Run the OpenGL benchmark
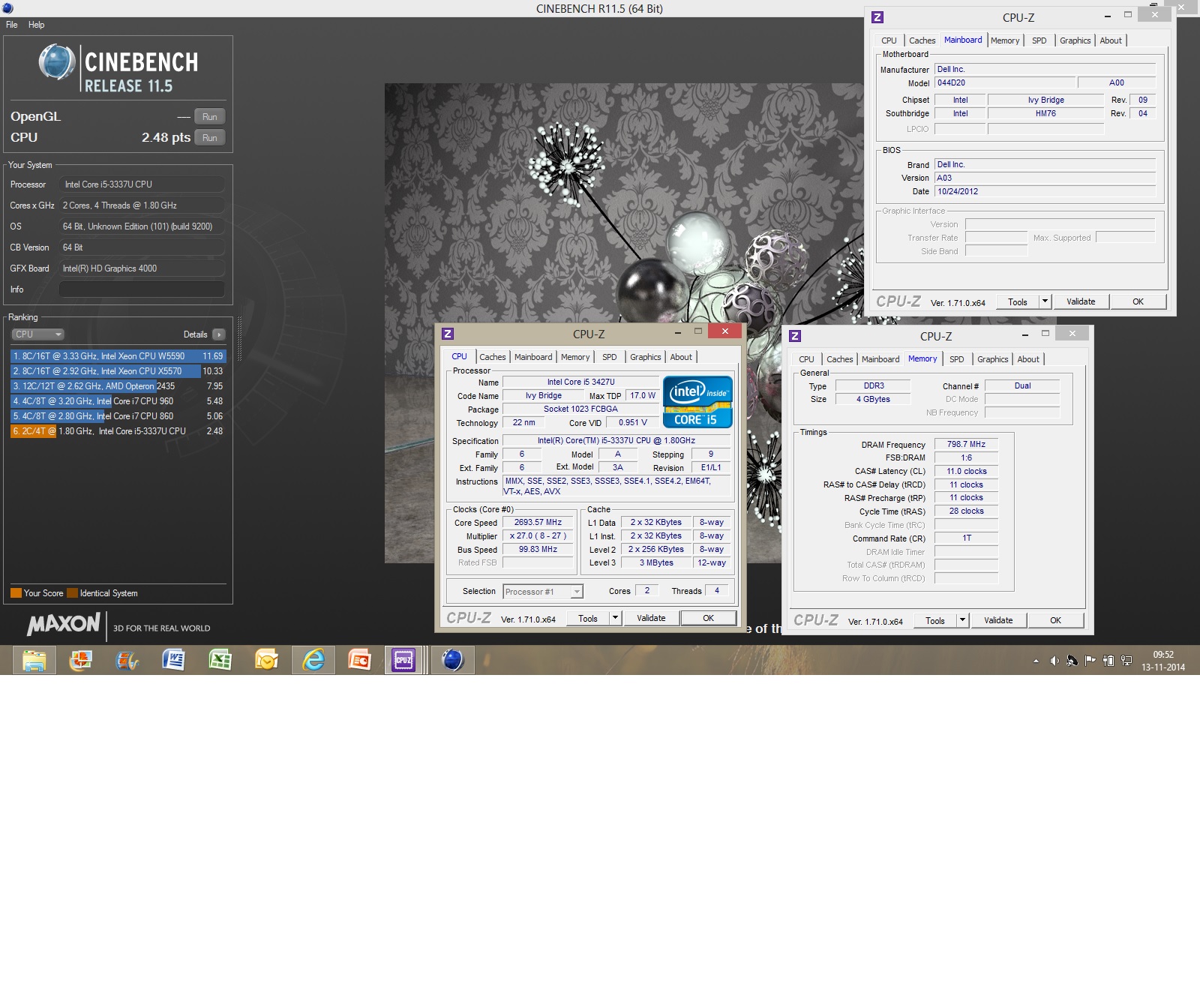Viewport: 1200px width, 1008px height. pyautogui.click(x=210, y=117)
